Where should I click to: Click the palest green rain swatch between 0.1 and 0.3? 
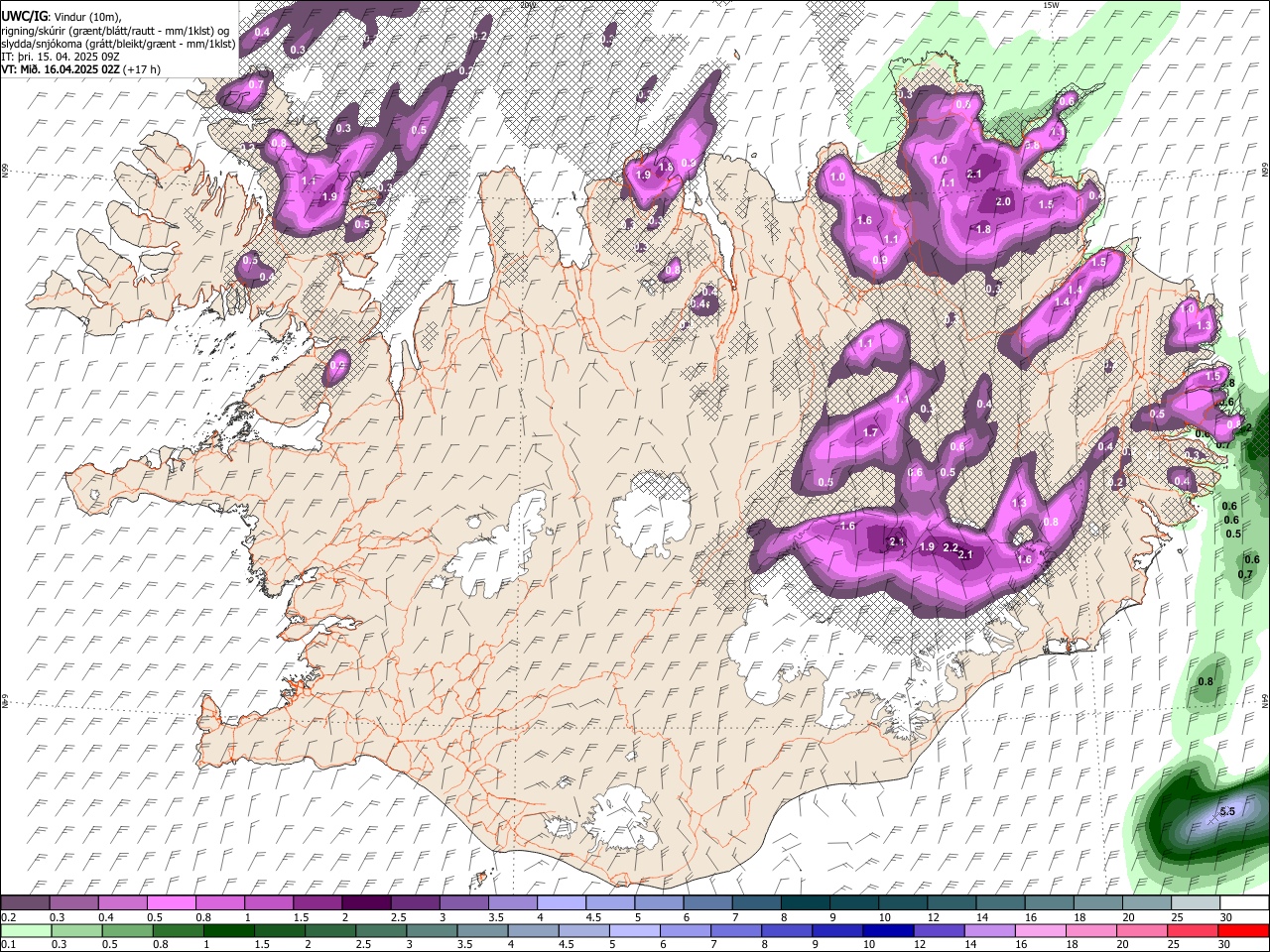26,930
